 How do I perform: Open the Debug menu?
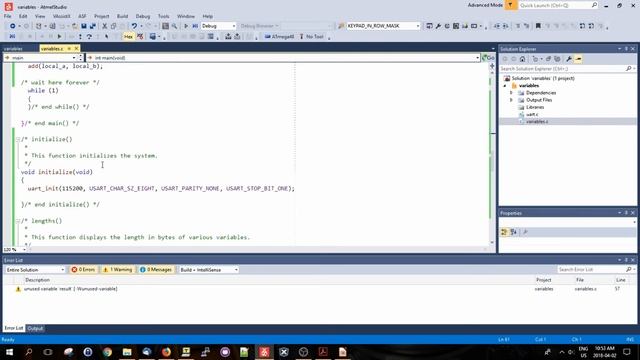click(143, 16)
